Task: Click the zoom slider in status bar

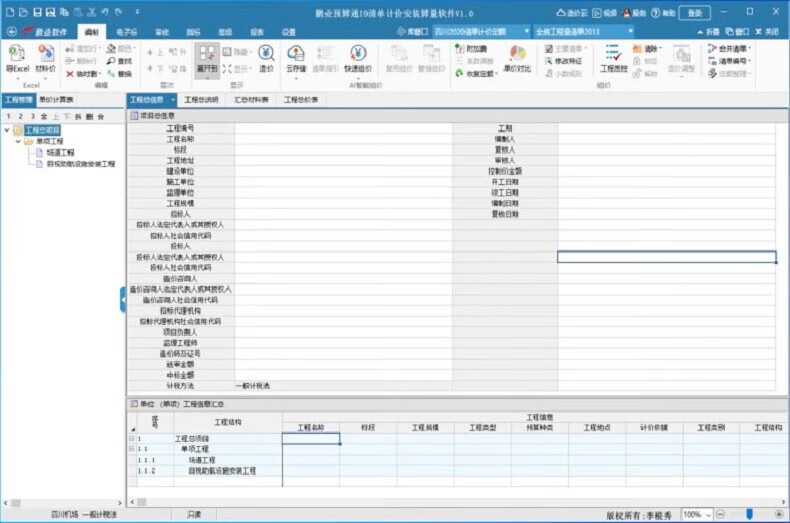Action: [x=749, y=514]
